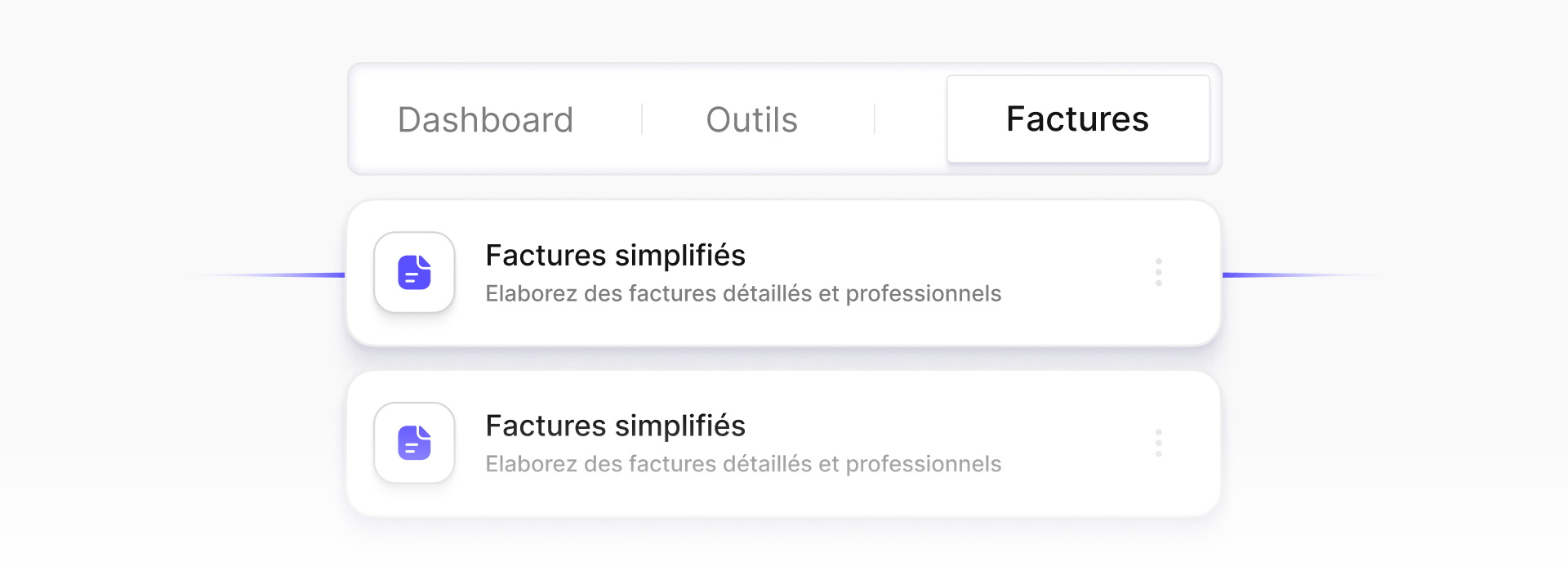The width and height of the screenshot is (1568, 580).
Task: Open the three-dot menu on faded bottom card
Action: 1158,443
